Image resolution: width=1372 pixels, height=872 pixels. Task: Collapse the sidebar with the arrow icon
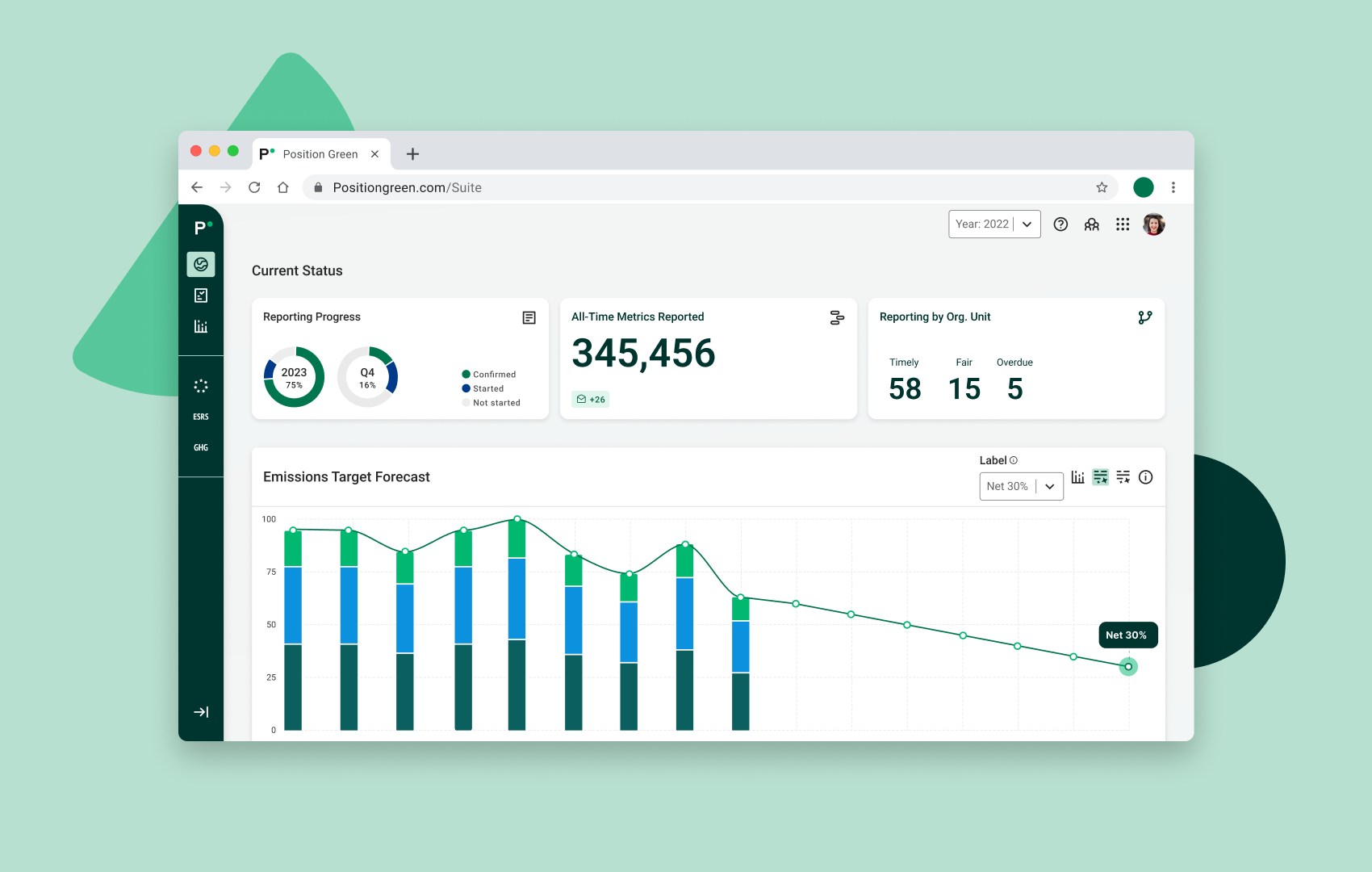click(x=201, y=712)
